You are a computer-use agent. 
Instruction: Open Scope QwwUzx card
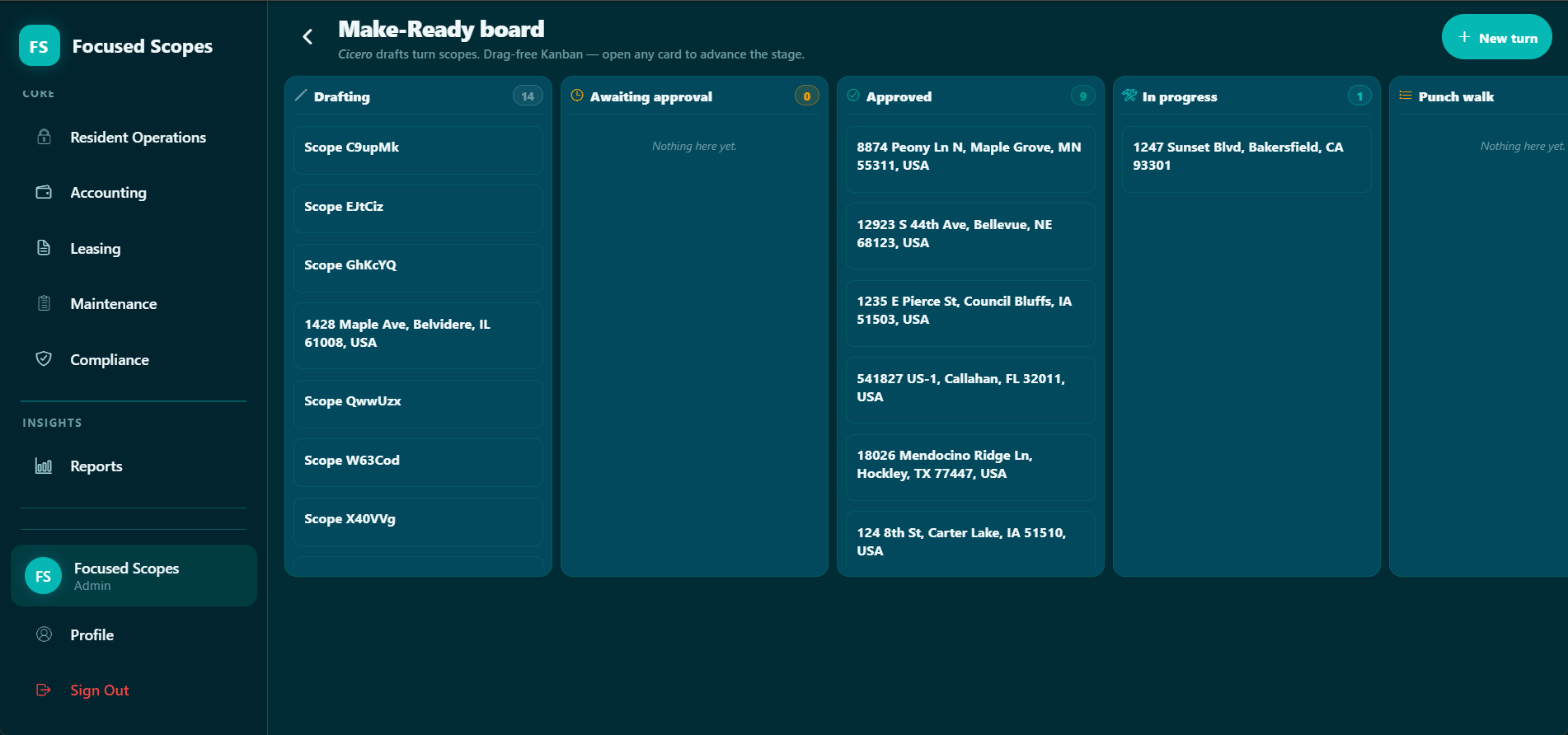[x=418, y=404]
